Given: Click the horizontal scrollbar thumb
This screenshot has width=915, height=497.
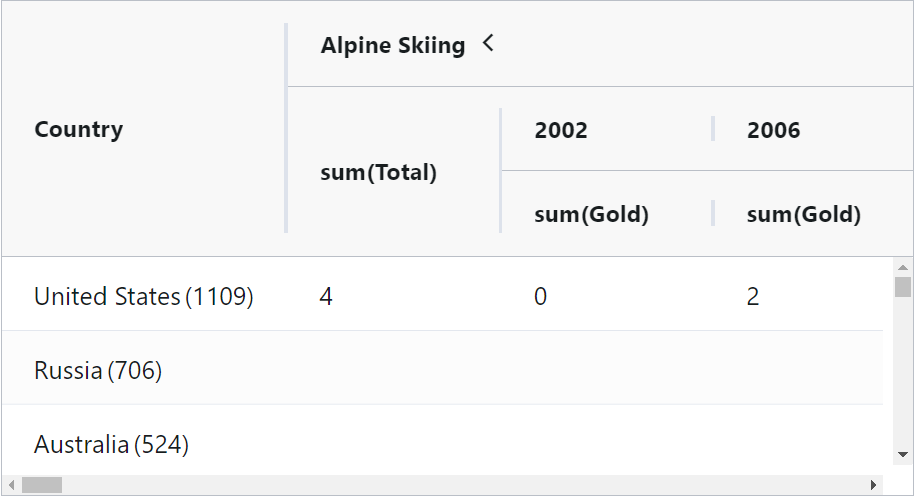Looking at the screenshot, I should [x=42, y=485].
